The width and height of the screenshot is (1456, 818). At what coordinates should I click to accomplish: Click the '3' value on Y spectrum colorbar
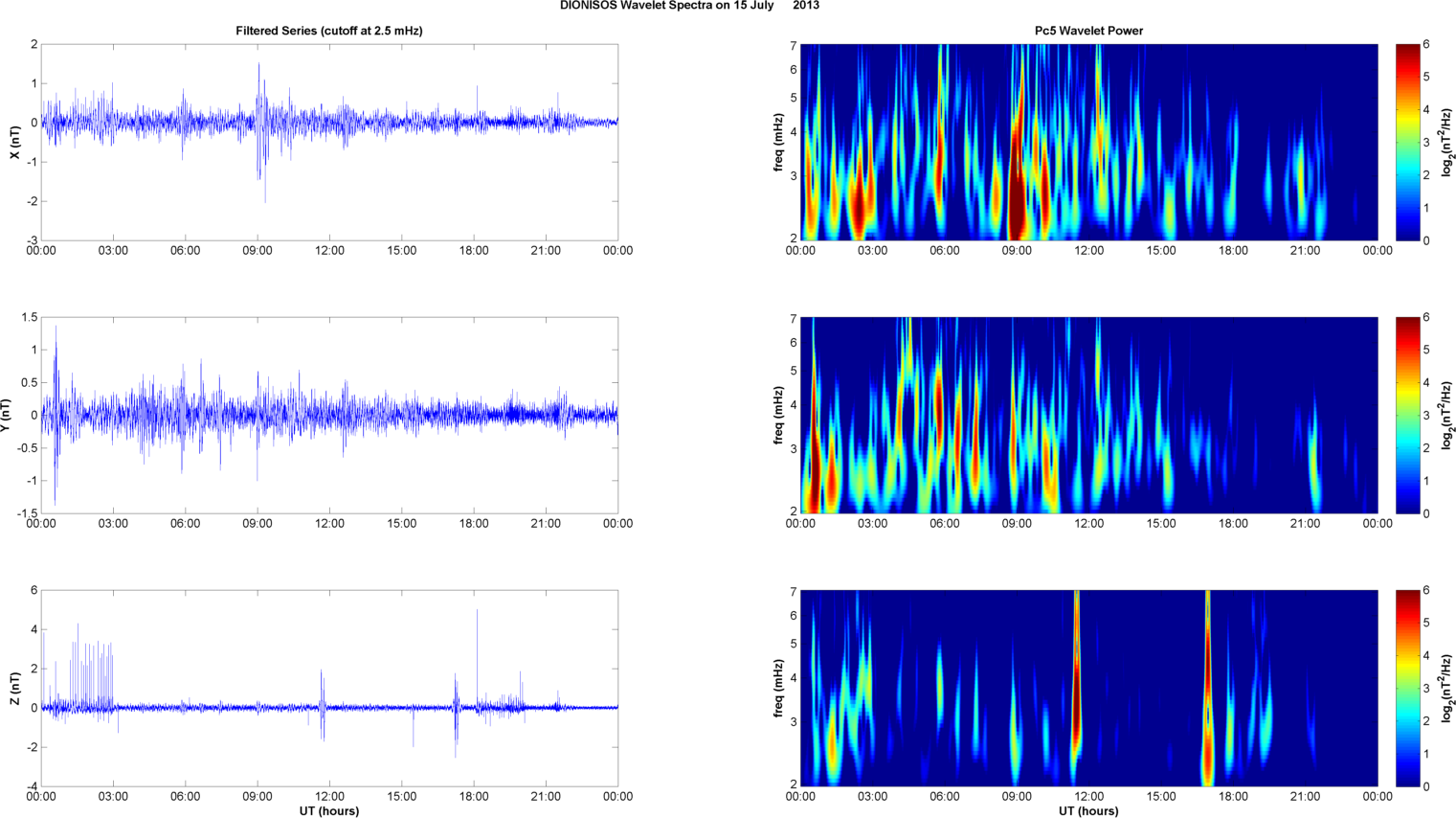(x=1426, y=416)
